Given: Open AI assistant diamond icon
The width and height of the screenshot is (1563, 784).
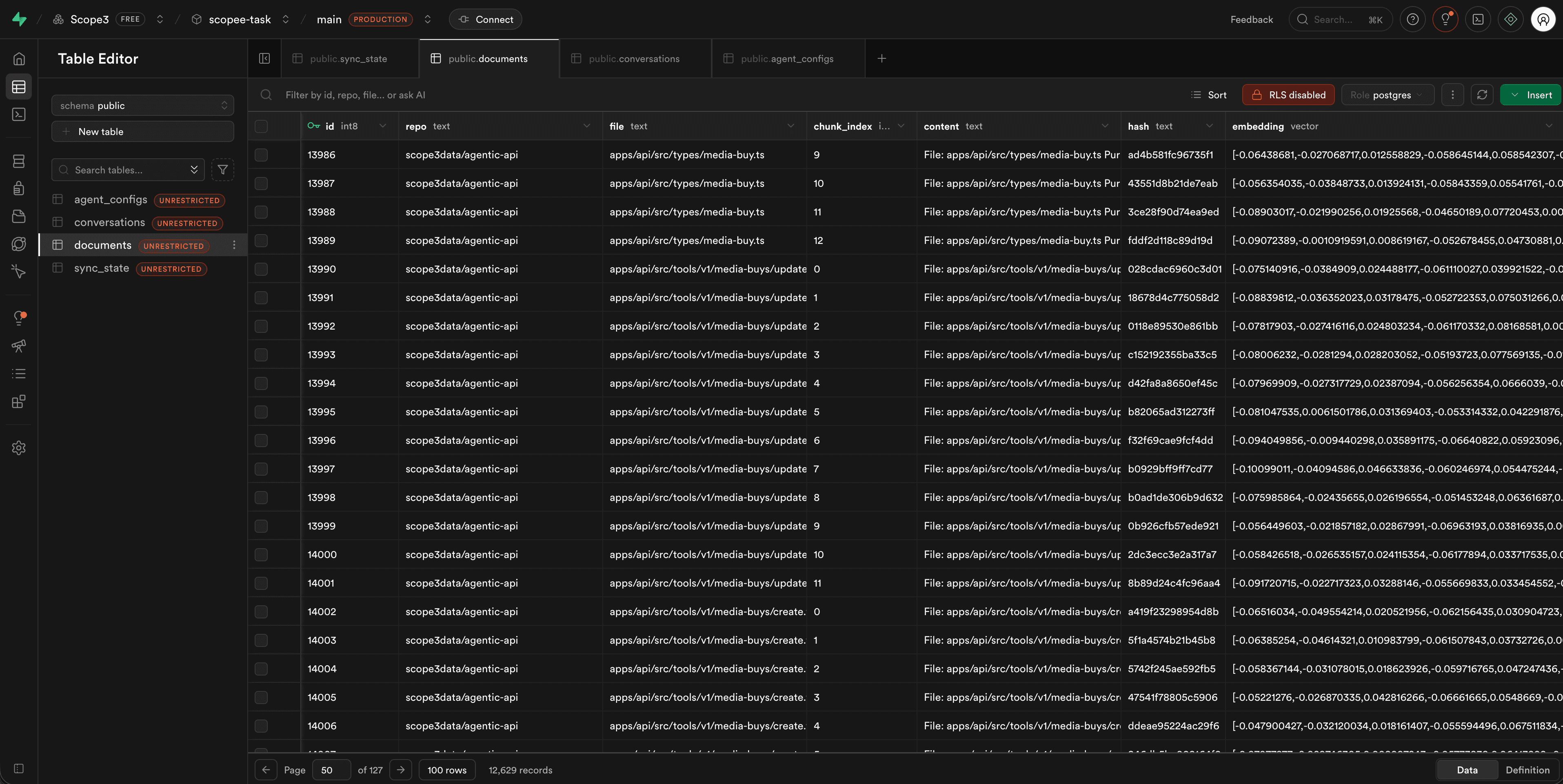Looking at the screenshot, I should coord(1511,20).
